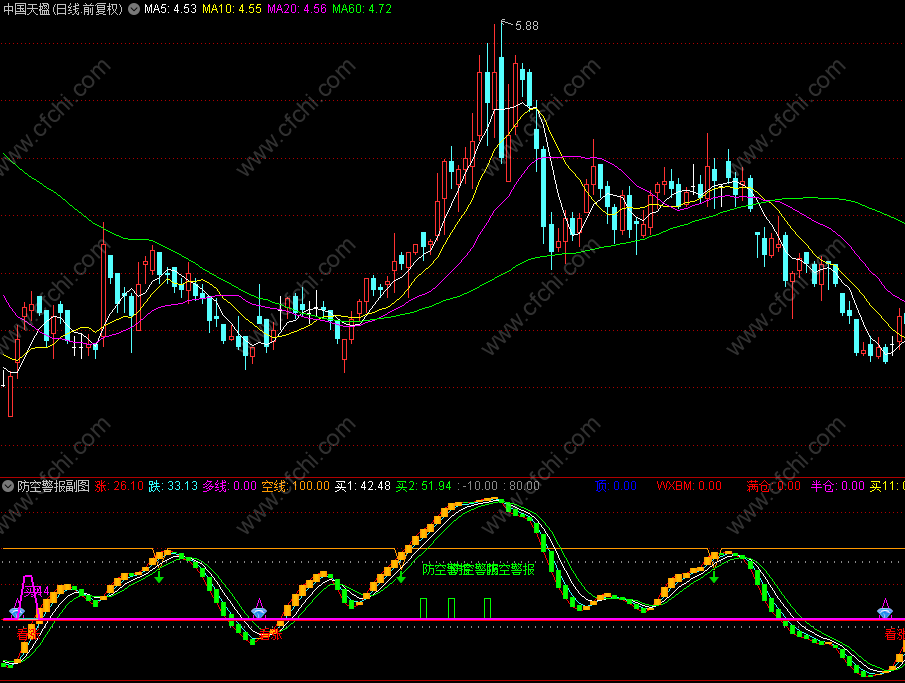Click the 中国天楹(日线.前复权) chart title
Screen dimensions: 905x683
(x=63, y=9)
